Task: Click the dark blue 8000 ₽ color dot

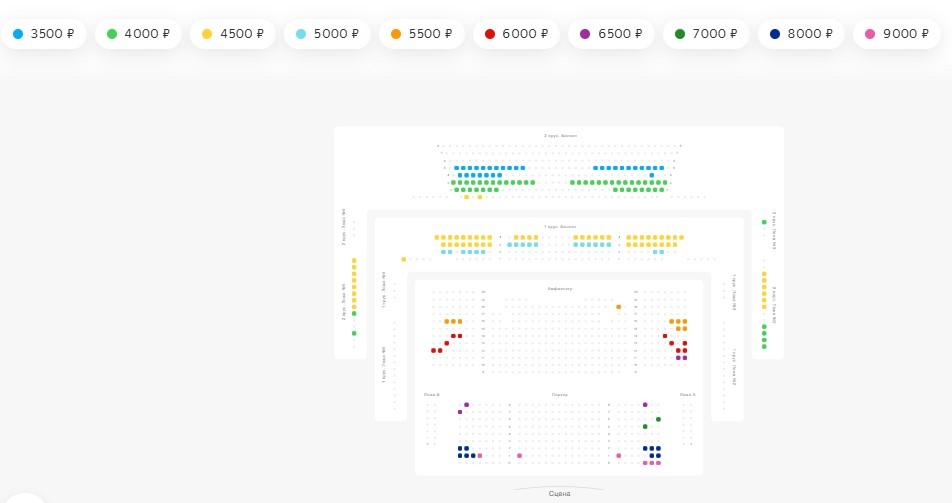Action: coord(775,34)
